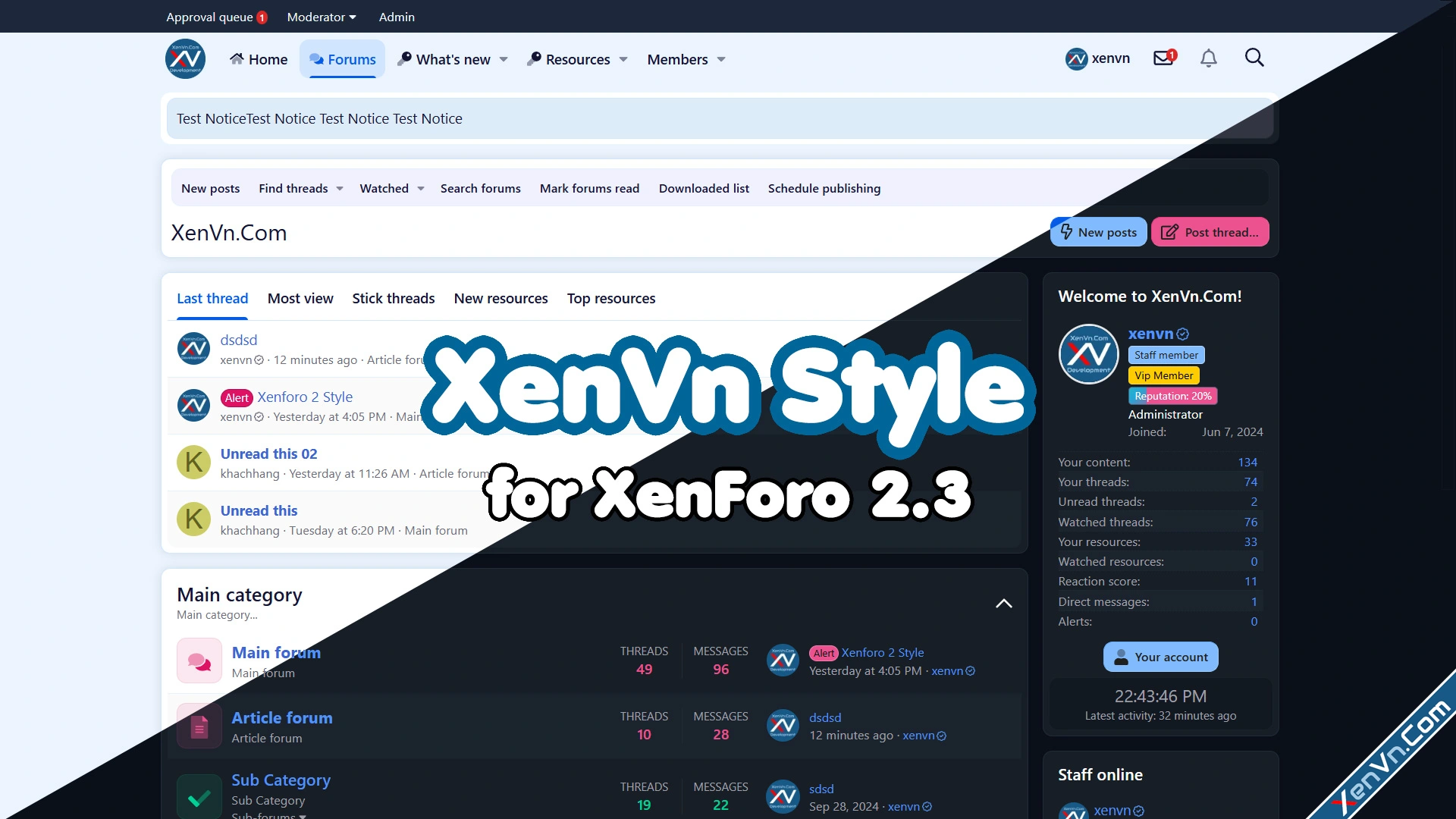The height and width of the screenshot is (819, 1456).
Task: Collapse the Main category section
Action: tap(1003, 603)
